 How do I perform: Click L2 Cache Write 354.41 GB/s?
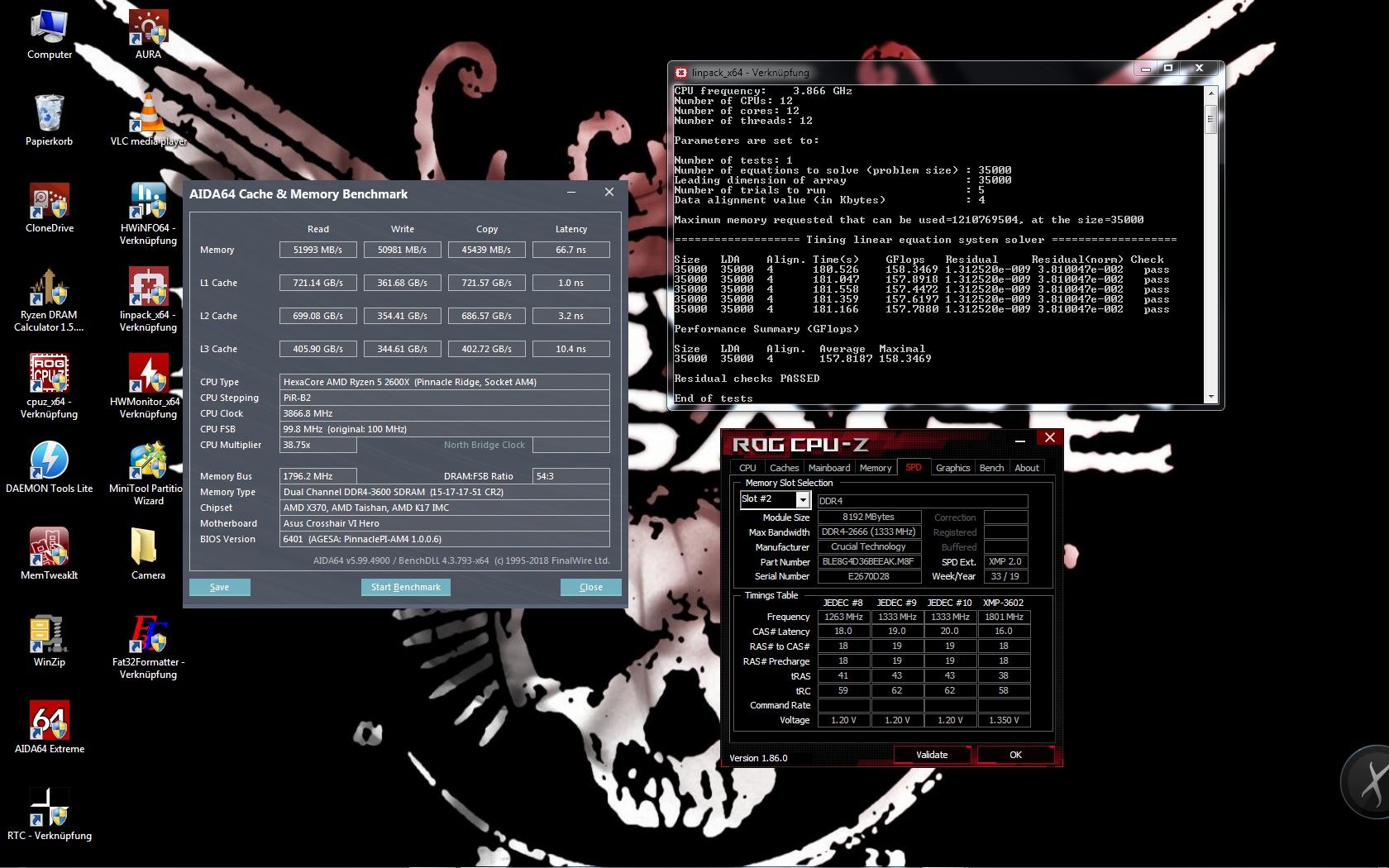click(x=402, y=316)
